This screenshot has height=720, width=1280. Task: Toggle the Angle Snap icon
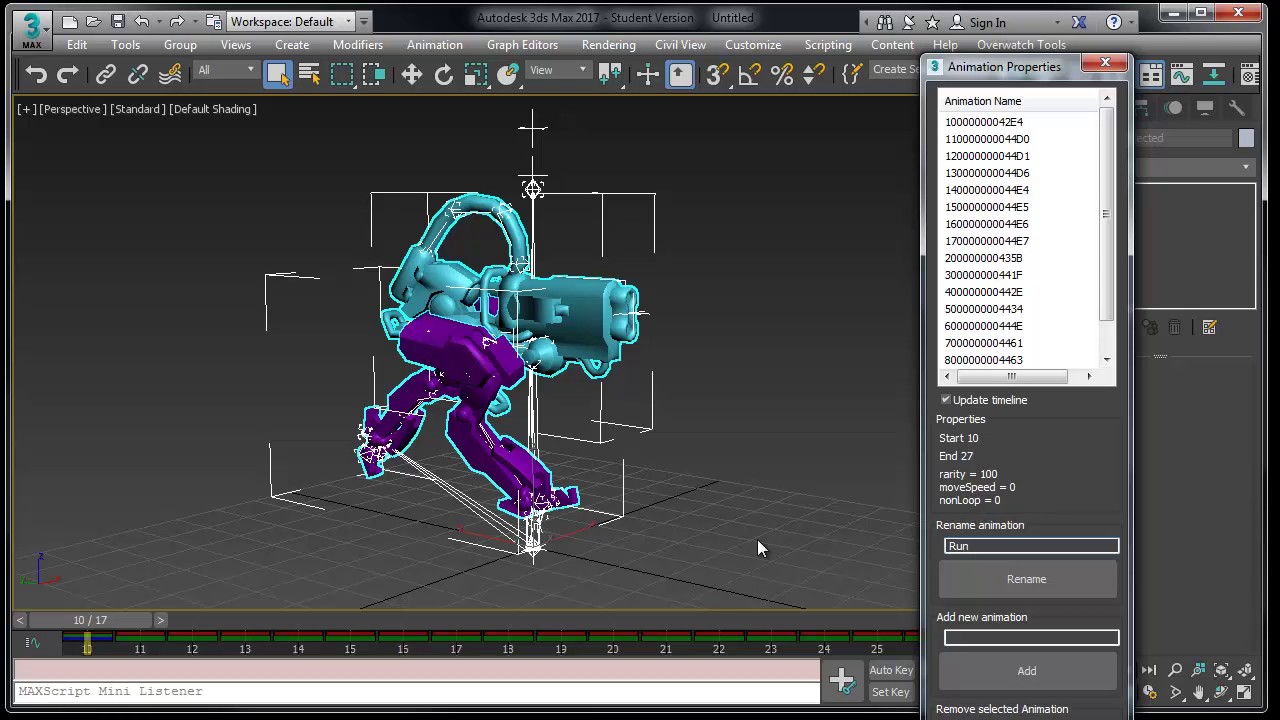click(749, 75)
